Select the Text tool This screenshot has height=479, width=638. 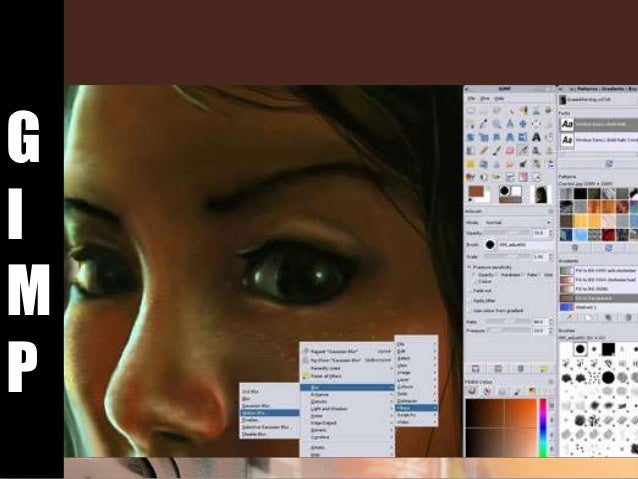[x=536, y=137]
